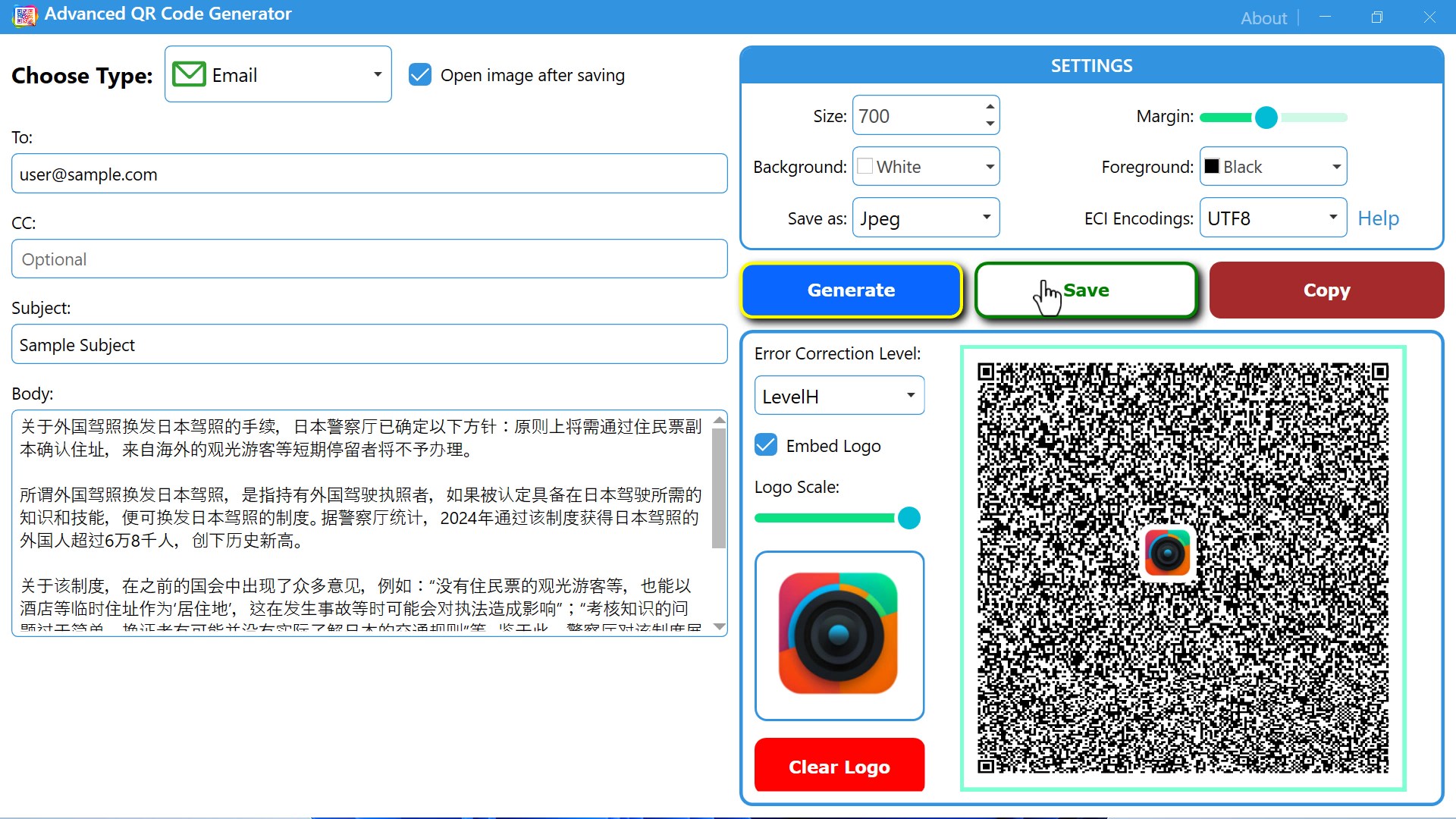Click the app logo icon in title bar
The height and width of the screenshot is (819, 1456).
24,15
